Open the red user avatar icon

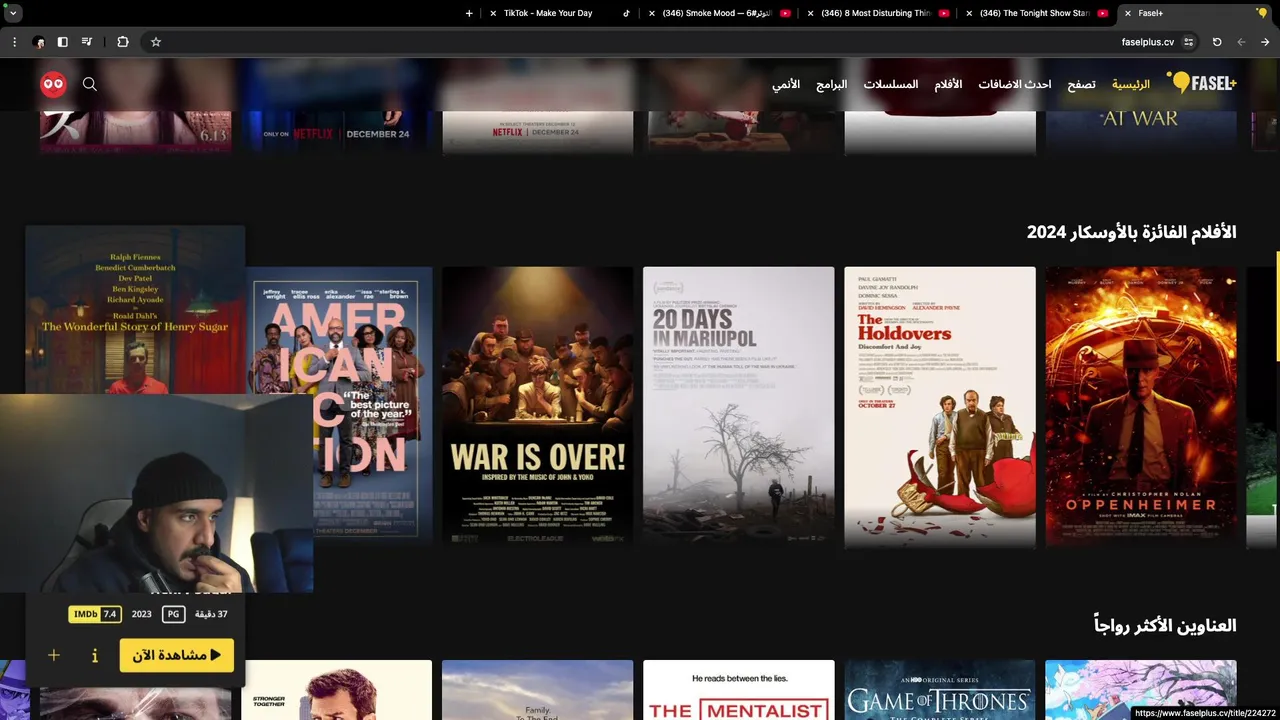coord(53,84)
